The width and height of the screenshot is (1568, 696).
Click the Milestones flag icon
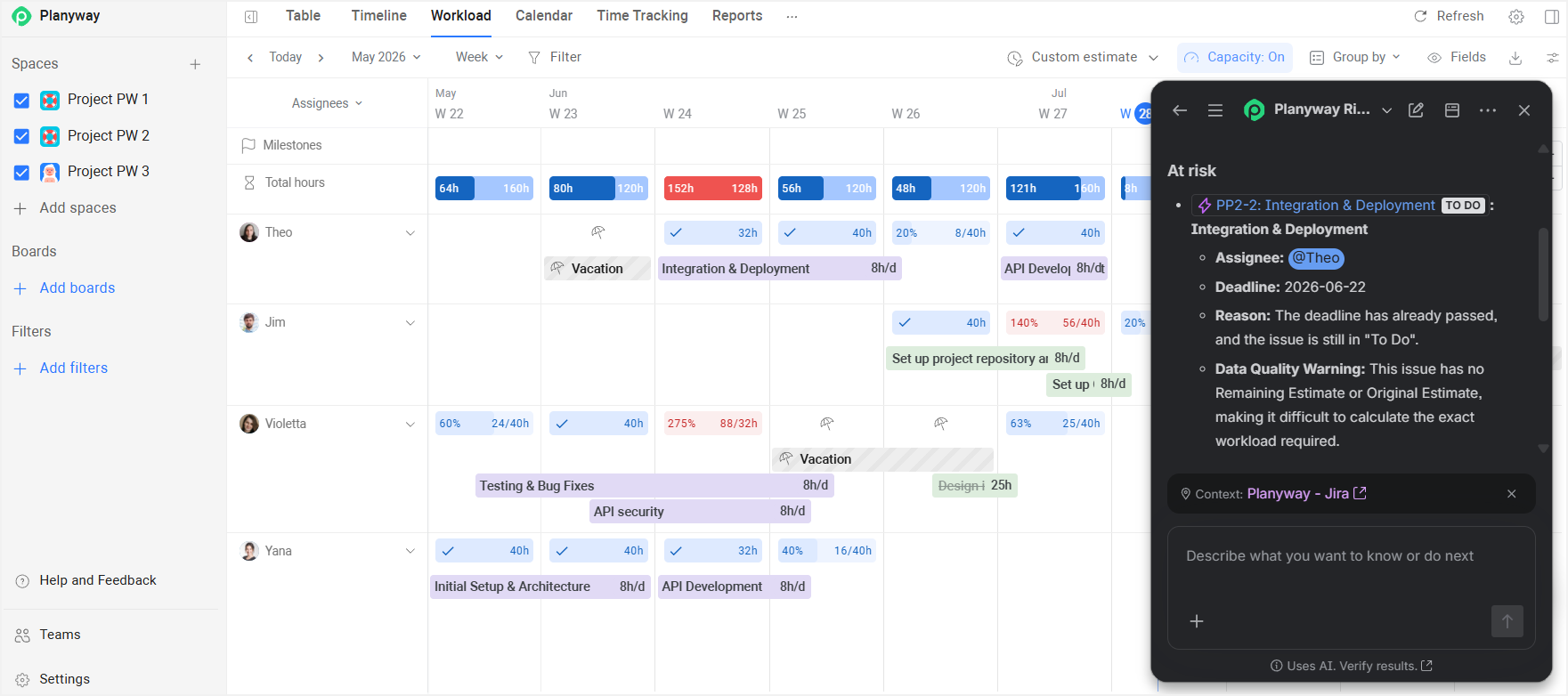tap(248, 145)
